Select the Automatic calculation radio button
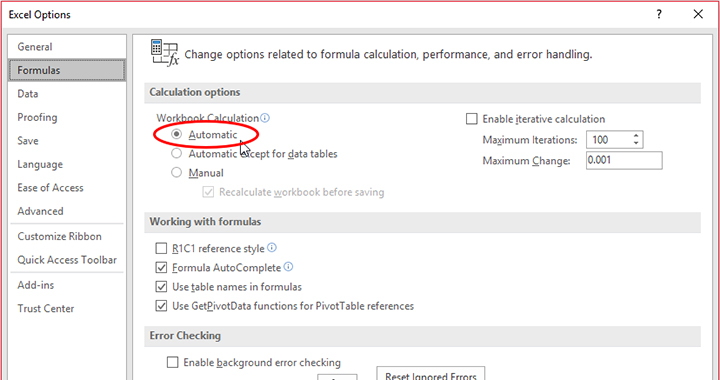 coord(176,134)
